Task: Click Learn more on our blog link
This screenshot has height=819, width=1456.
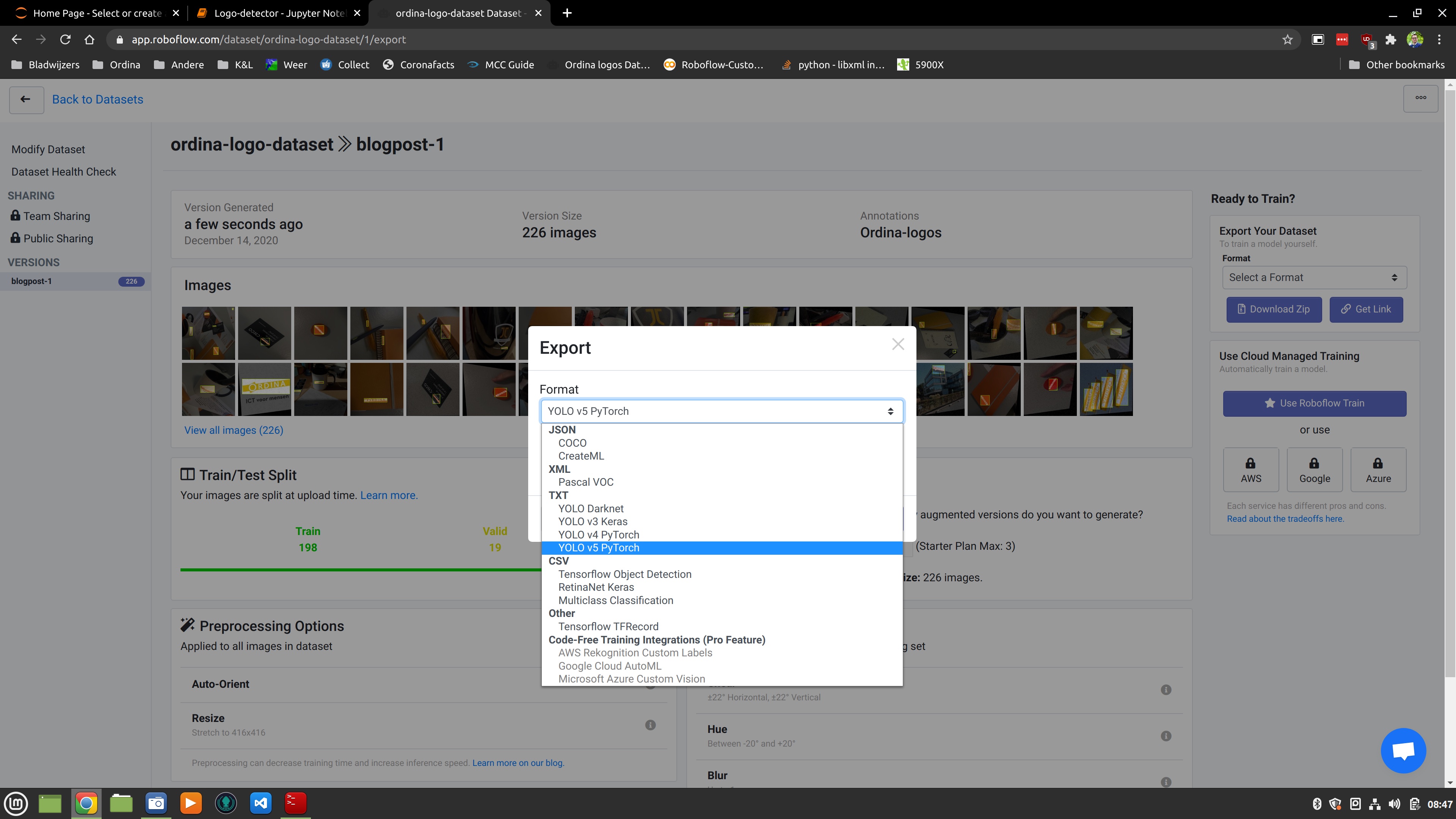Action: click(x=518, y=763)
